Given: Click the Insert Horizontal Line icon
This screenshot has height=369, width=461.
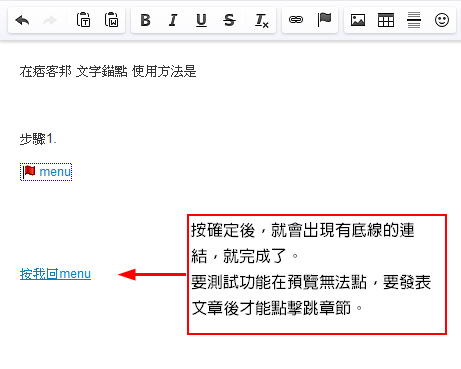Looking at the screenshot, I should pos(414,20).
